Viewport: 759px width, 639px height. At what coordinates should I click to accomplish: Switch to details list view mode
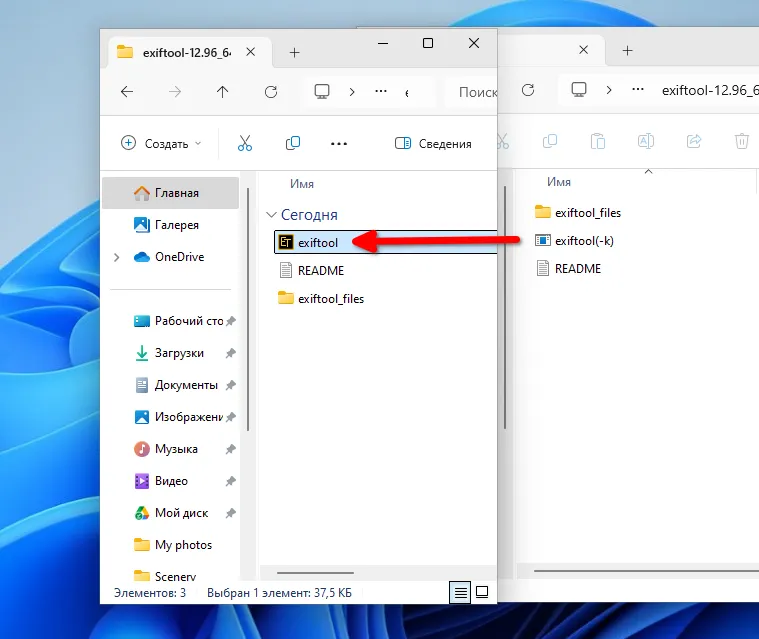[x=460, y=592]
